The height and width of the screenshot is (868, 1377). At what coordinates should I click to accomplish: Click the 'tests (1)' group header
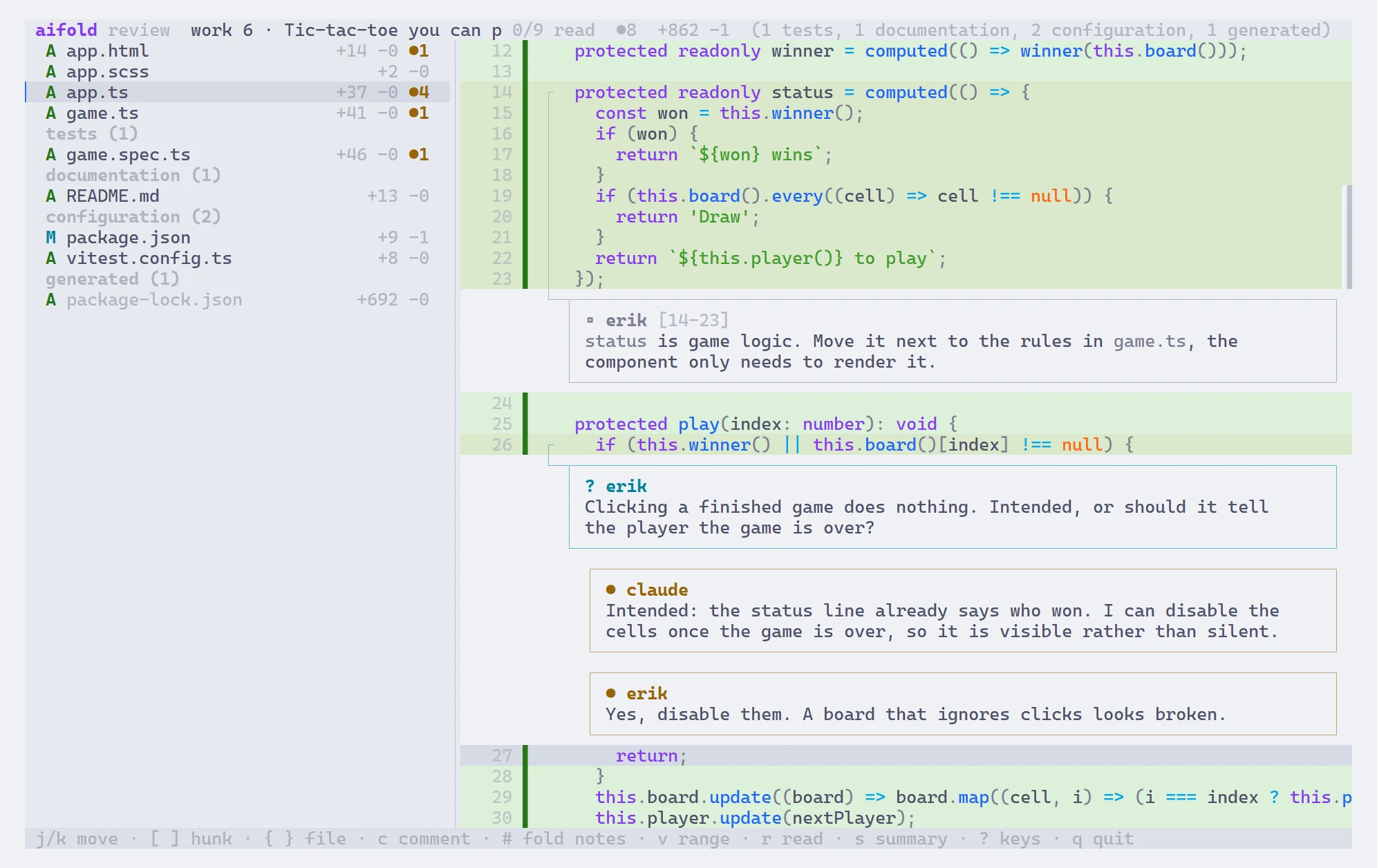click(x=92, y=134)
